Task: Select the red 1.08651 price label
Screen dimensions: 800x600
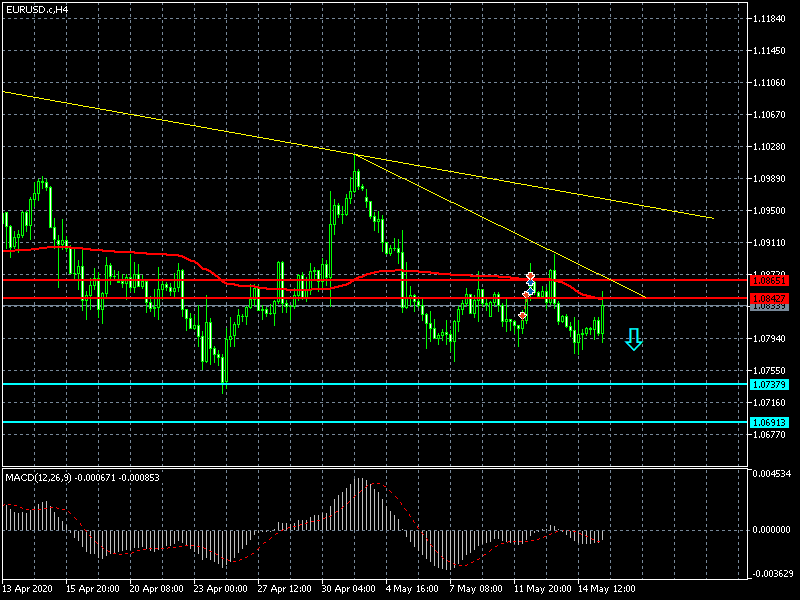Action: [x=768, y=281]
